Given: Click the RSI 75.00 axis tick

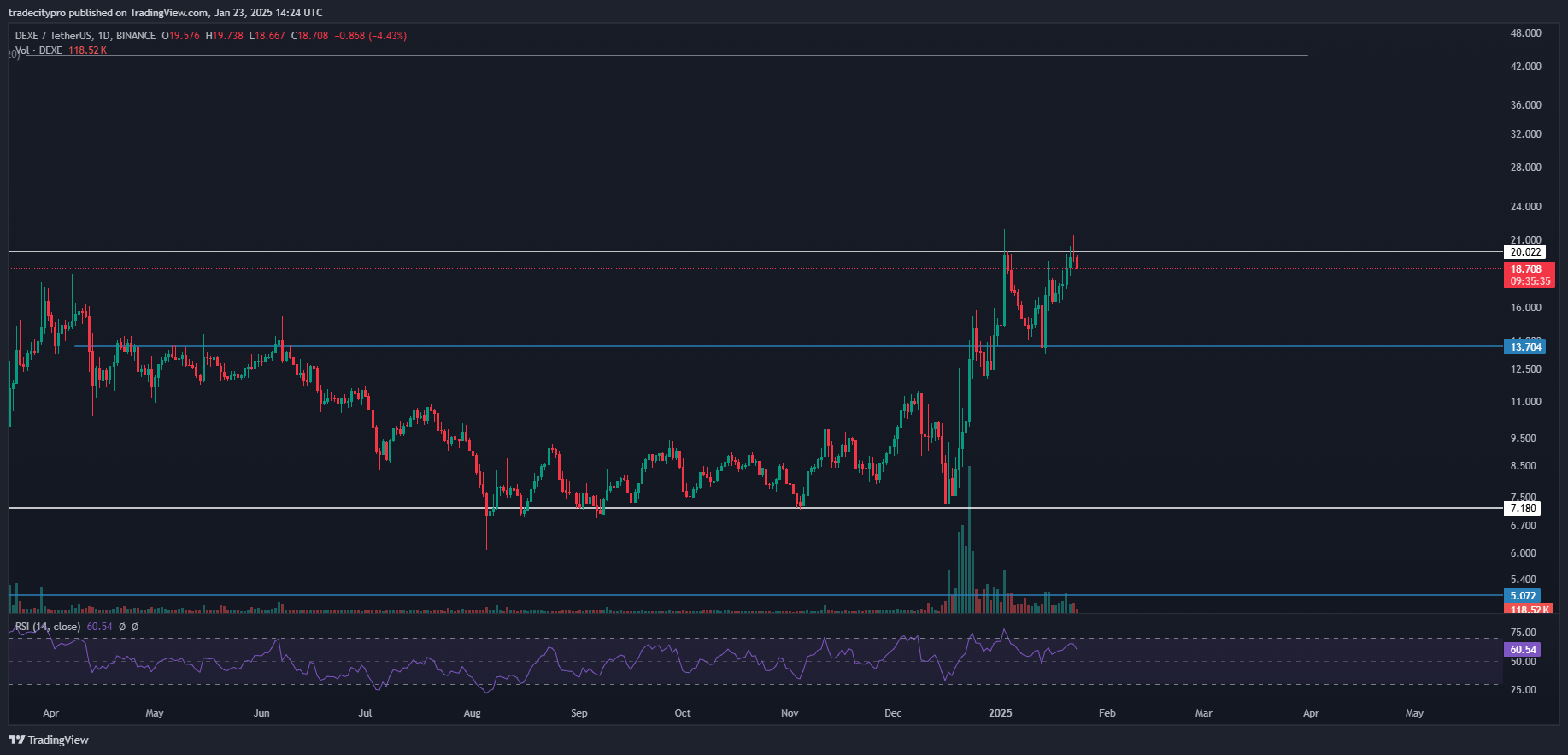Looking at the screenshot, I should pos(1523,634).
